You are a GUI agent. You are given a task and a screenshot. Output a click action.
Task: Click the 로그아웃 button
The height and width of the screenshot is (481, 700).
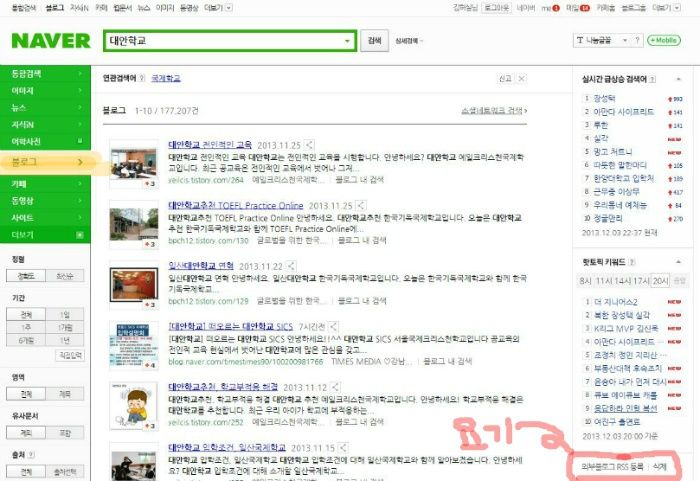click(x=496, y=8)
